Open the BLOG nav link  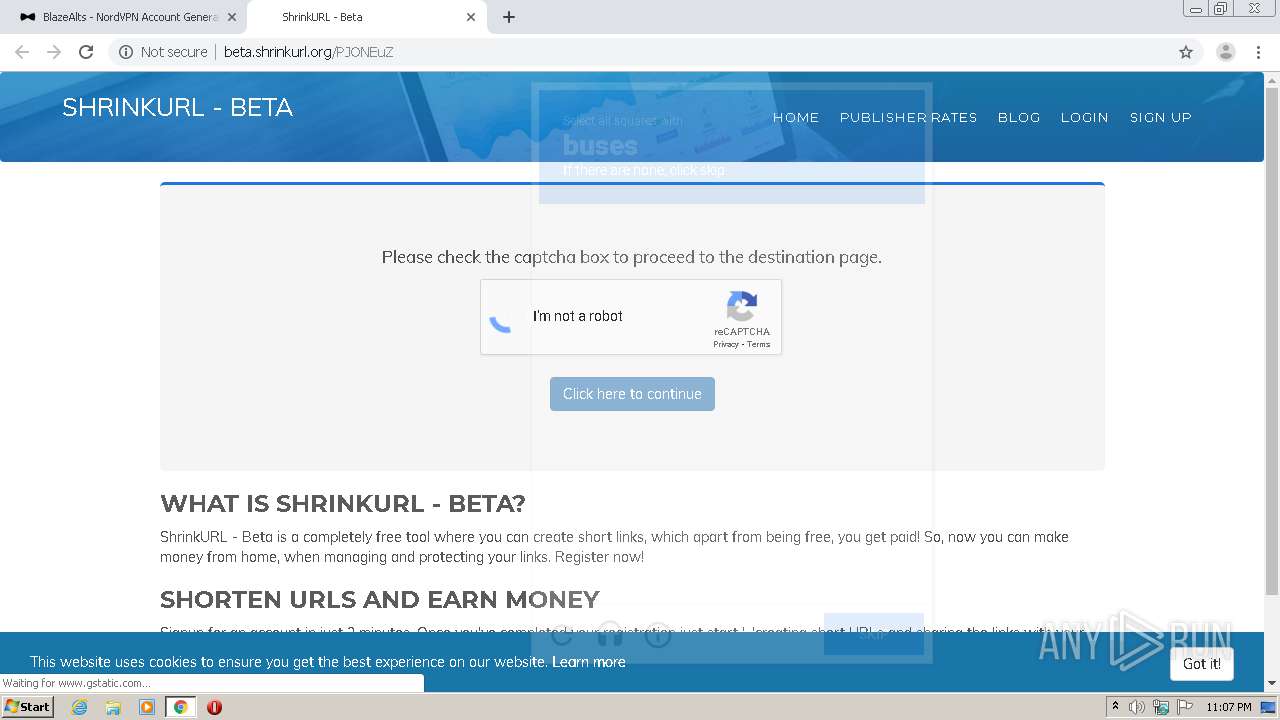point(1019,117)
